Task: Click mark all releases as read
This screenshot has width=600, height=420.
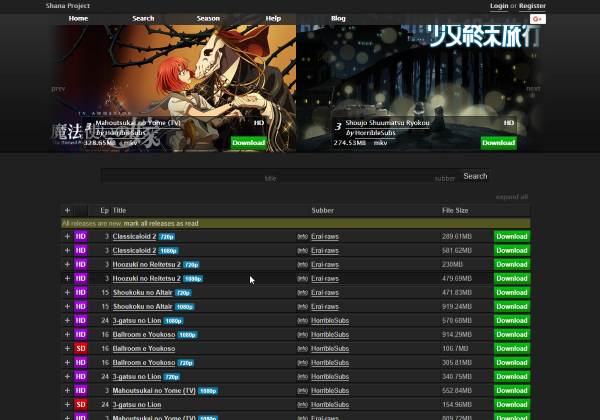Action: [x=161, y=223]
